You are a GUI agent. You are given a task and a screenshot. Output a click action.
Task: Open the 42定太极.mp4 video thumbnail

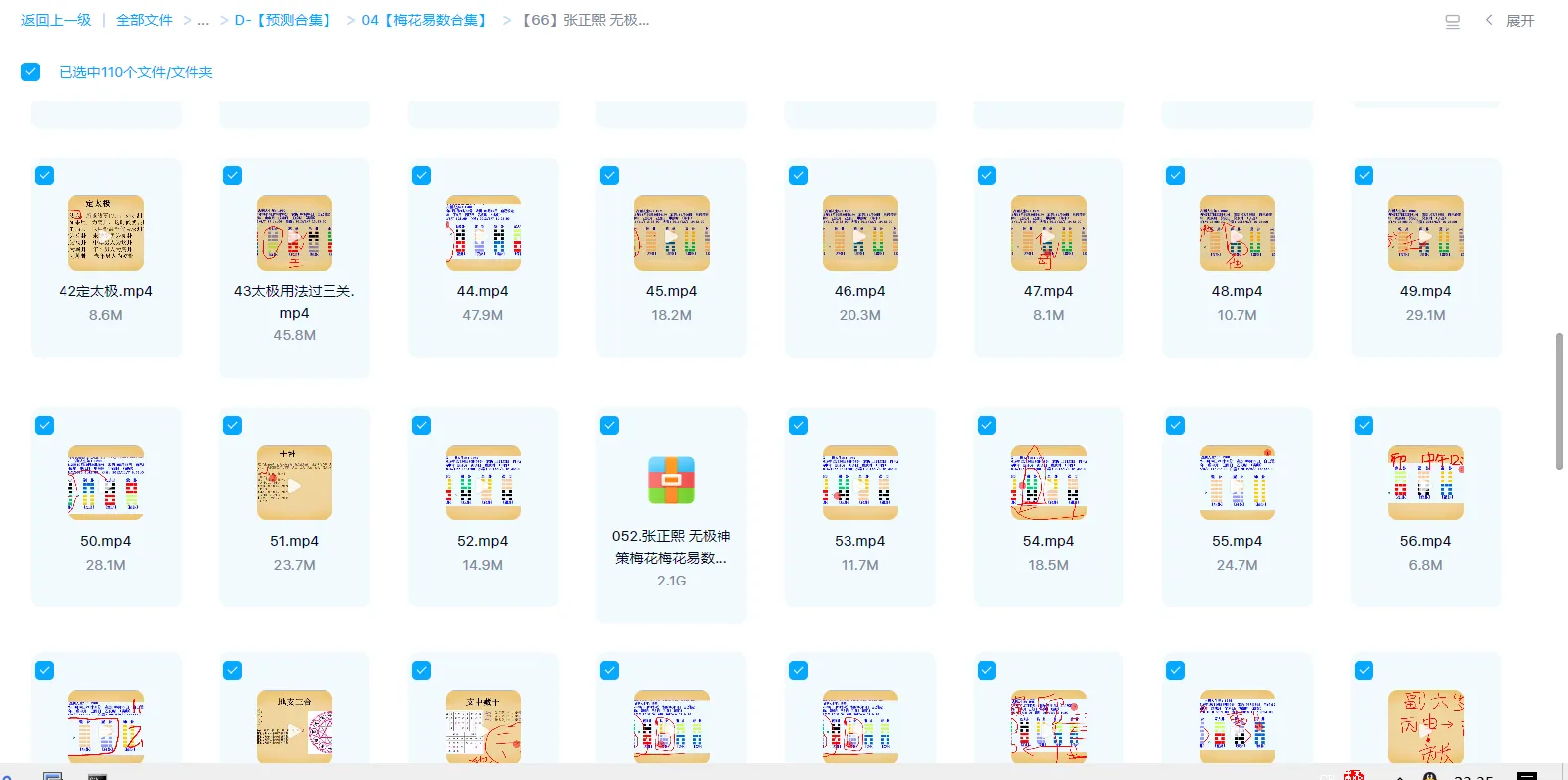pyautogui.click(x=106, y=233)
